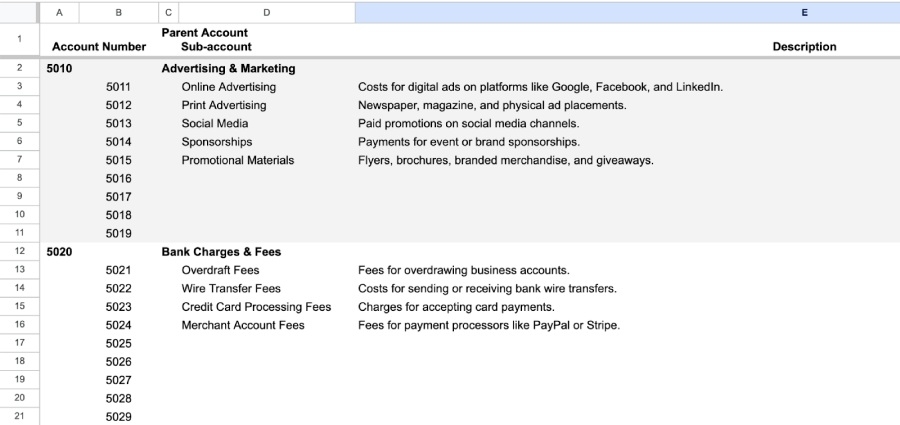Select column B header

point(119,12)
